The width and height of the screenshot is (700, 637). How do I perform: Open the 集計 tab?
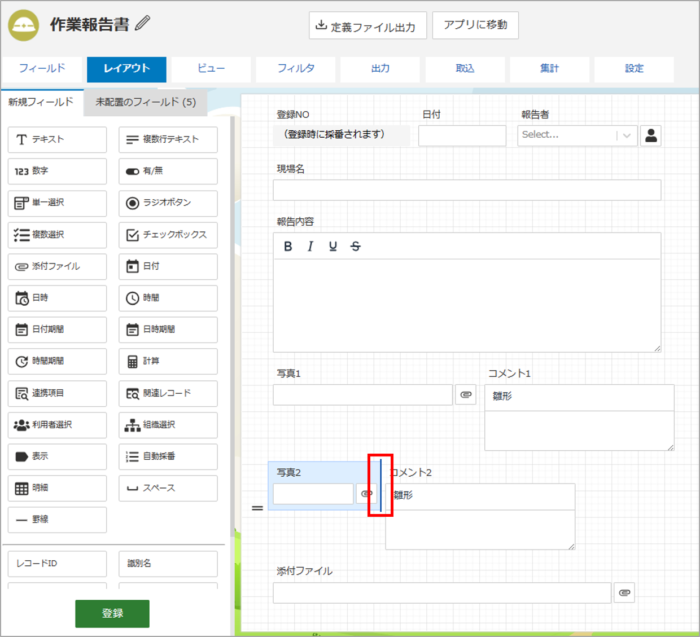tap(549, 69)
